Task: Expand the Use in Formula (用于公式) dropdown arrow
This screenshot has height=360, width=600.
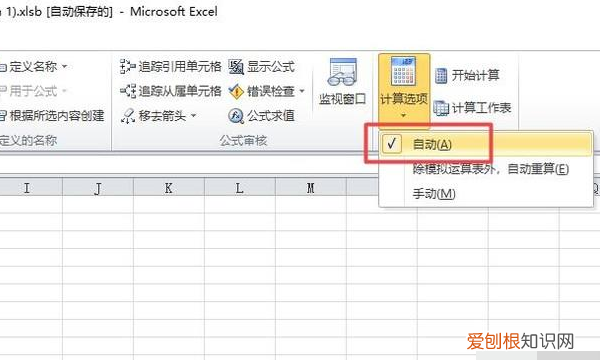Action: pyautogui.click(x=64, y=91)
